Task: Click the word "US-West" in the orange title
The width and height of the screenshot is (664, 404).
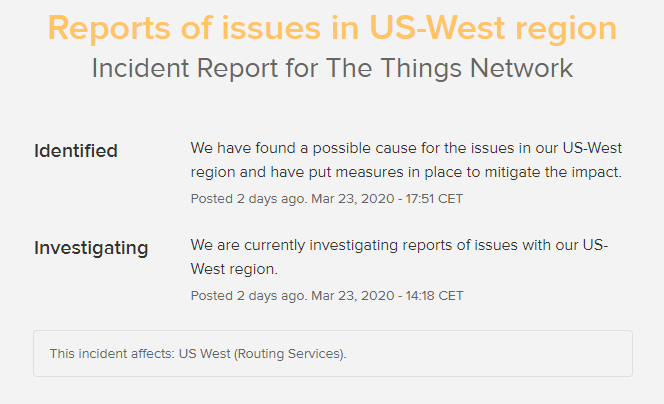Action: [437, 28]
